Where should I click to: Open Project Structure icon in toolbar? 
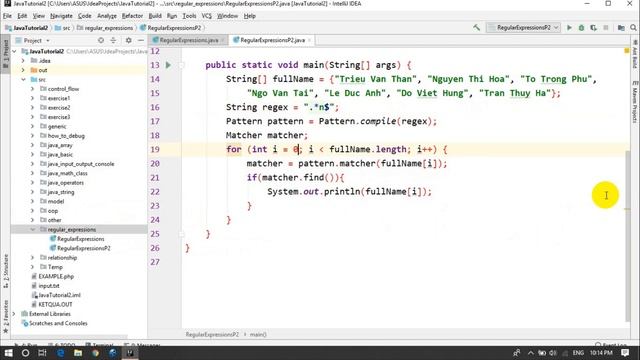621,28
